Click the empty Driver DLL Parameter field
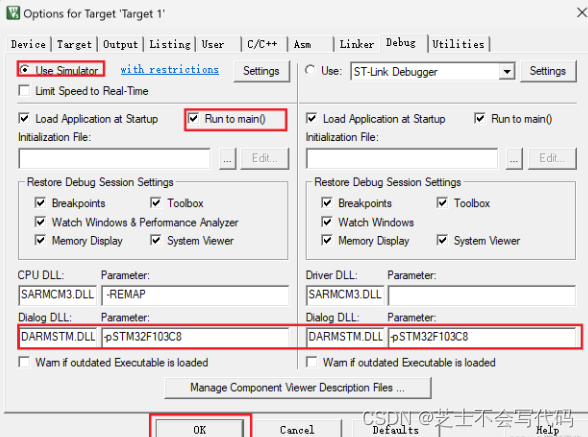Viewport: 588px width, 437px height. pyautogui.click(x=482, y=296)
